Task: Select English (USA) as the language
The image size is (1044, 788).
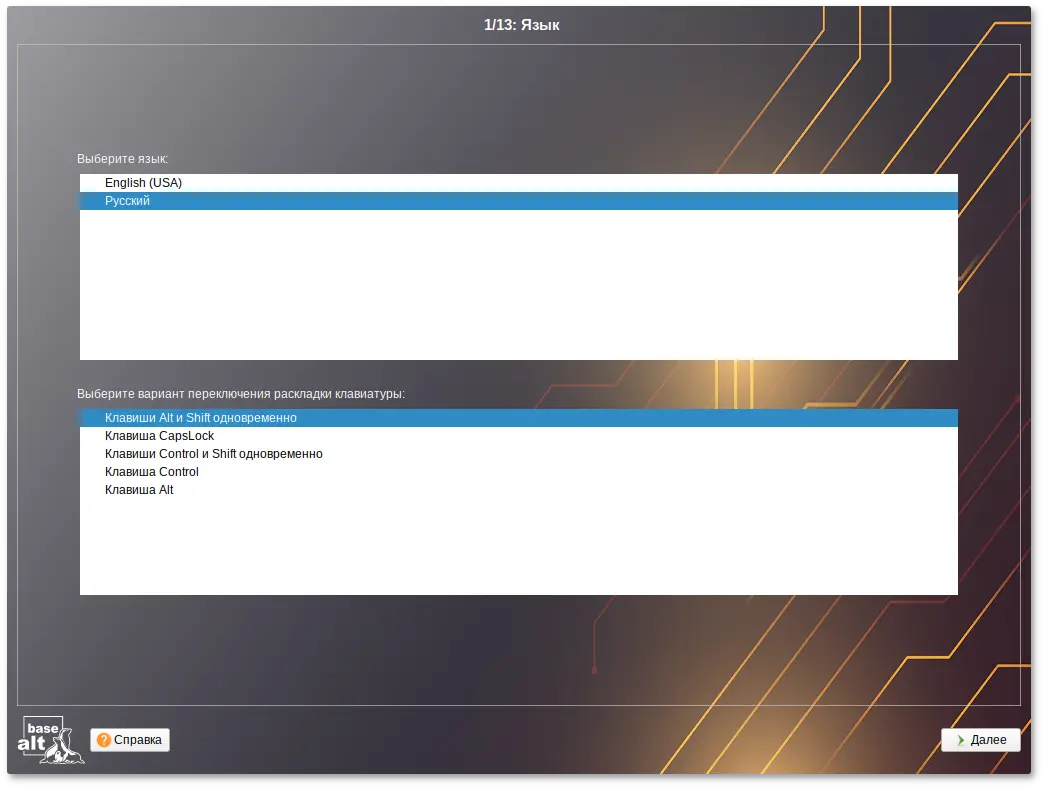Action: [143, 183]
